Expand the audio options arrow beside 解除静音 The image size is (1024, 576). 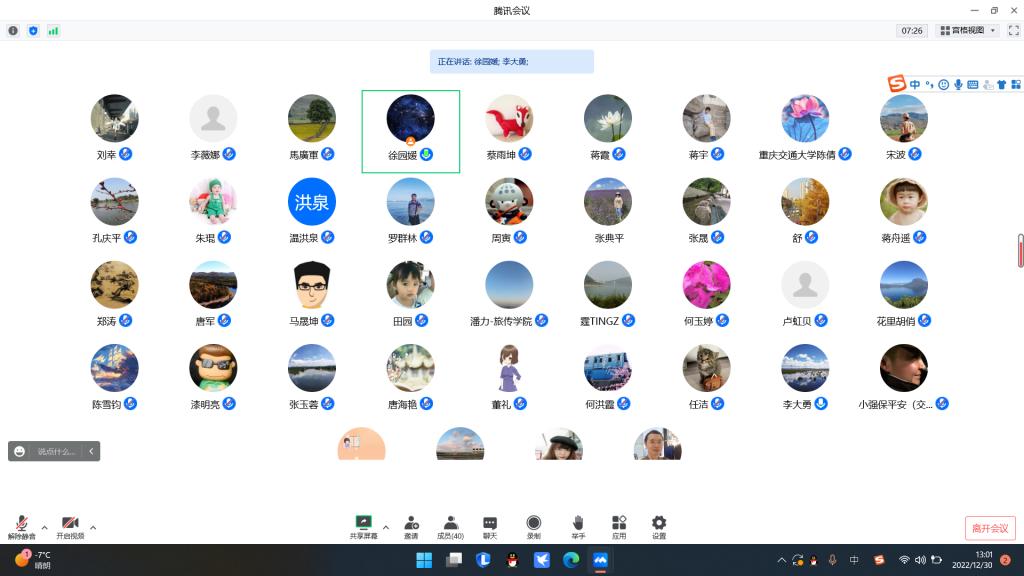pos(44,527)
